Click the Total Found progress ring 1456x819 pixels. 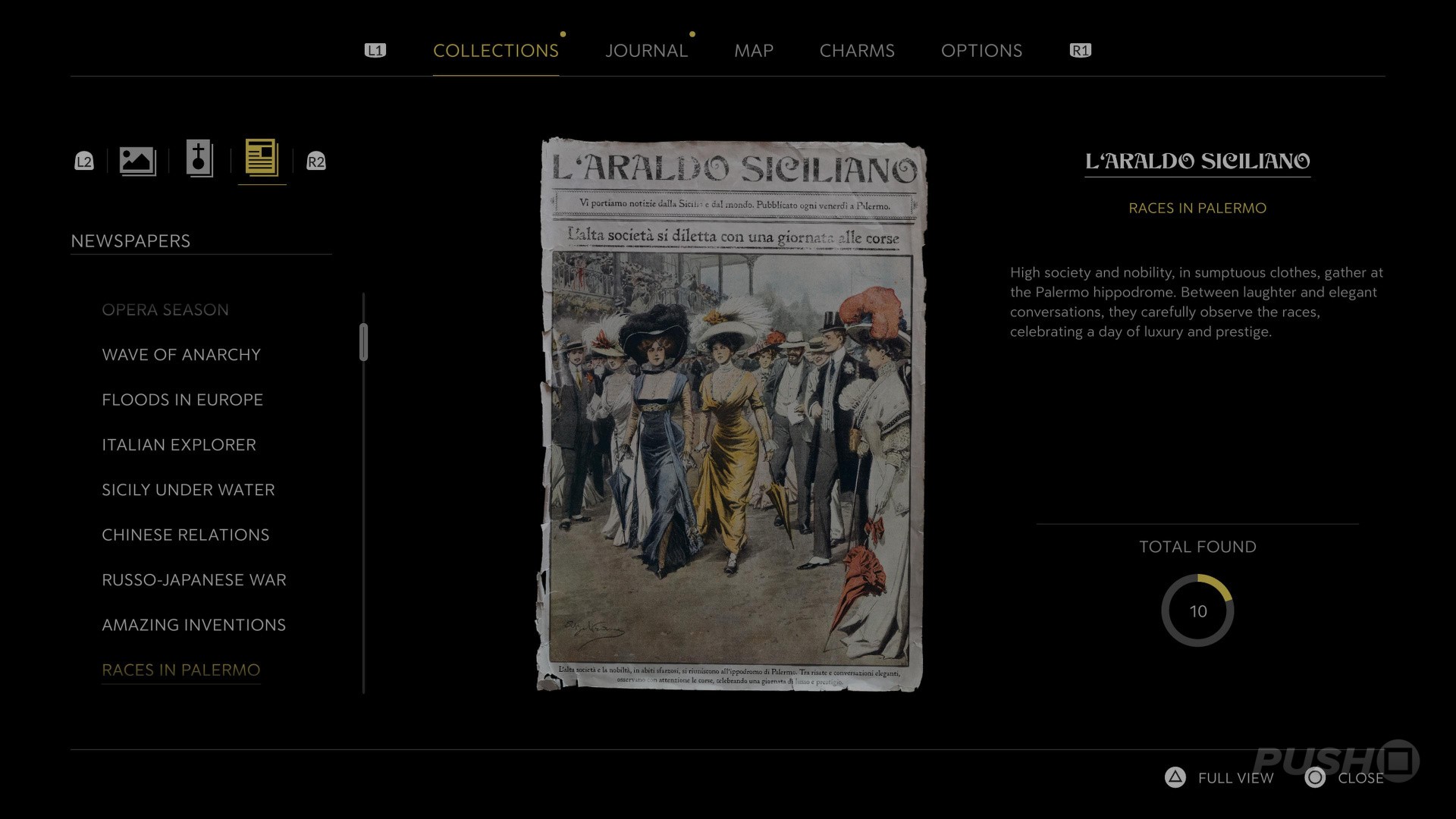pyautogui.click(x=1197, y=611)
